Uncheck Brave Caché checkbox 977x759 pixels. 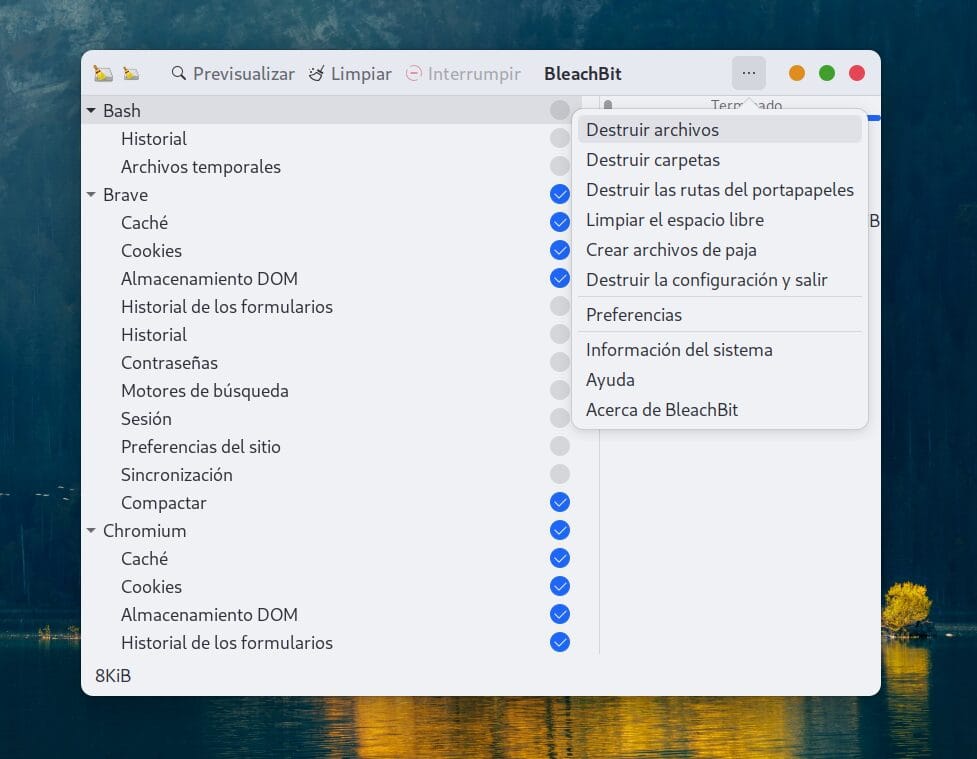(560, 222)
